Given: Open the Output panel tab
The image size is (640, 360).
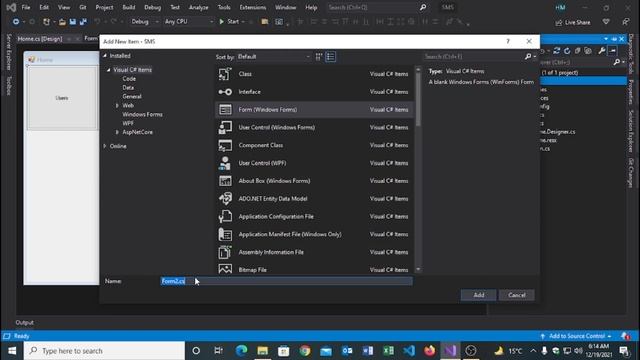Looking at the screenshot, I should point(24,322).
